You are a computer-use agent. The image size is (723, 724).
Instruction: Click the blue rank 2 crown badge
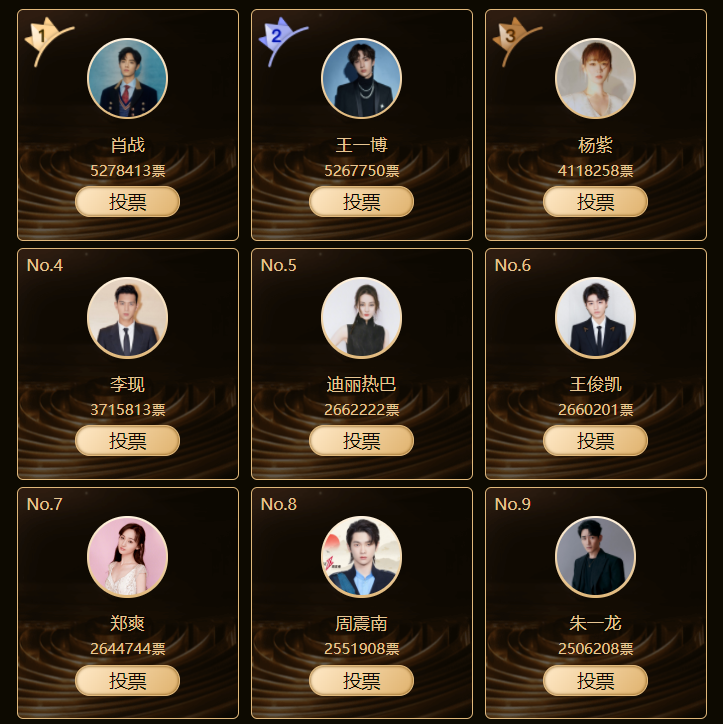coord(282,41)
